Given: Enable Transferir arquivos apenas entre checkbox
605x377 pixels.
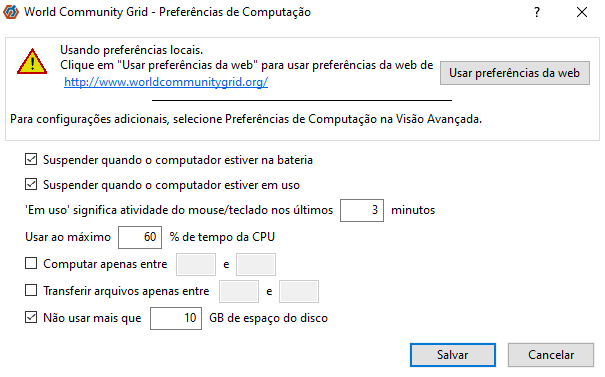Looking at the screenshot, I should coord(31,291).
